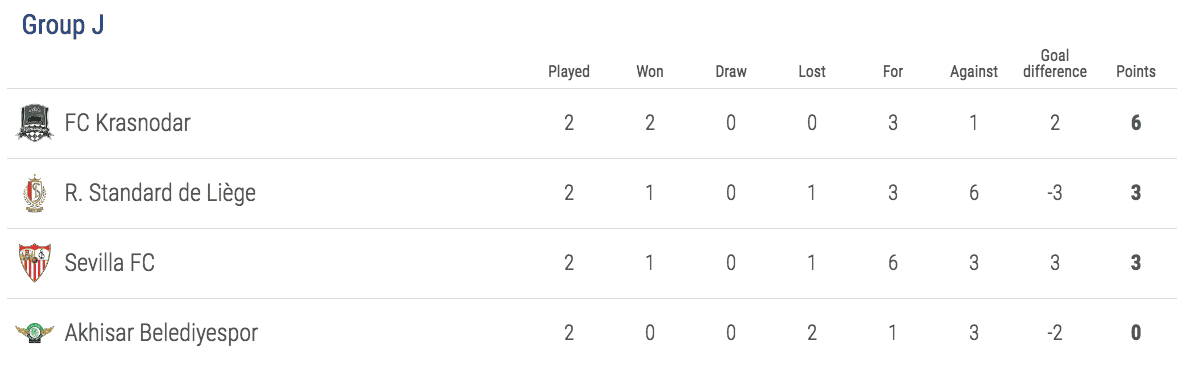Click the Won column header

tap(650, 72)
